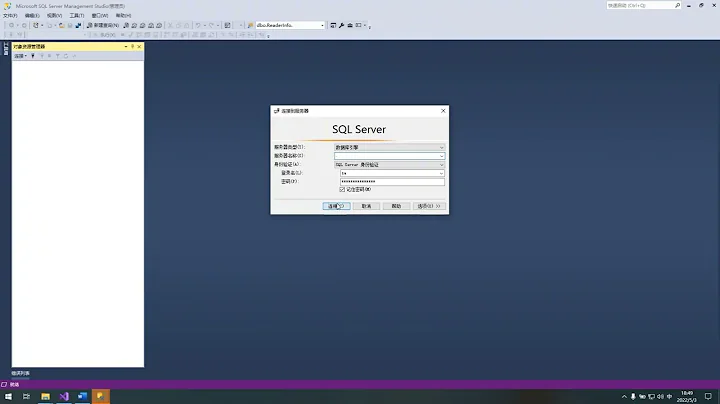The width and height of the screenshot is (720, 404).
Task: Open Object Explorer window position dropdown arrow
Action: click(126, 46)
